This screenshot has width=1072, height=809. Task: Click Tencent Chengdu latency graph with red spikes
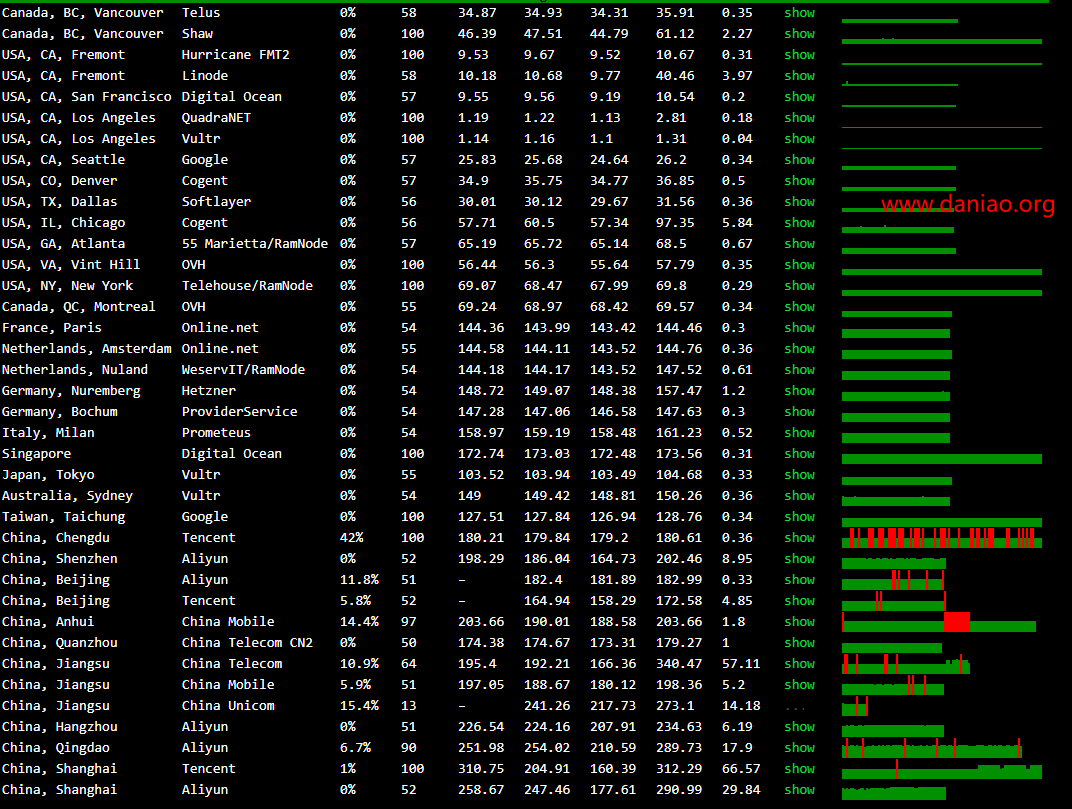click(941, 538)
